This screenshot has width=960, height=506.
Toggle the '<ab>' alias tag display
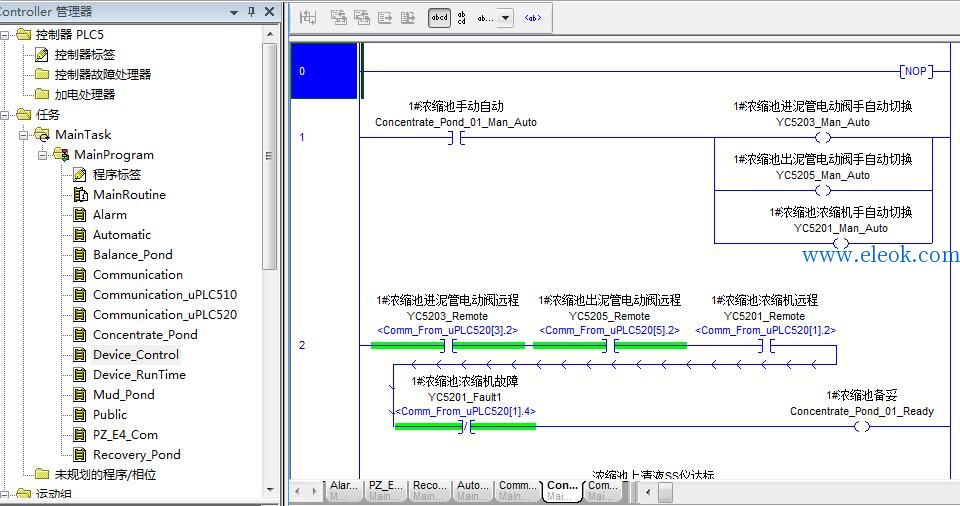tap(533, 18)
